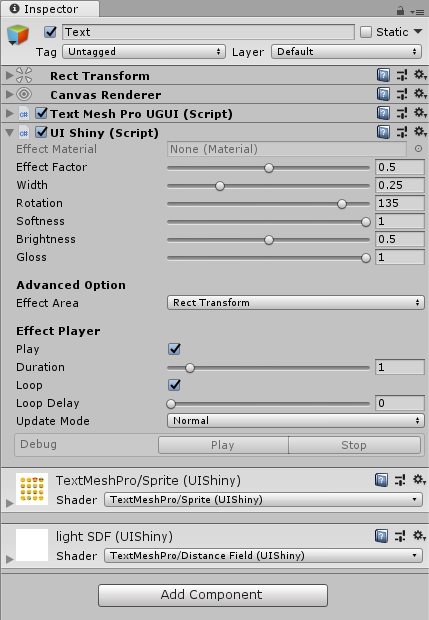Click the Effect Factor slider handle
The height and width of the screenshot is (620, 429).
pos(269,168)
